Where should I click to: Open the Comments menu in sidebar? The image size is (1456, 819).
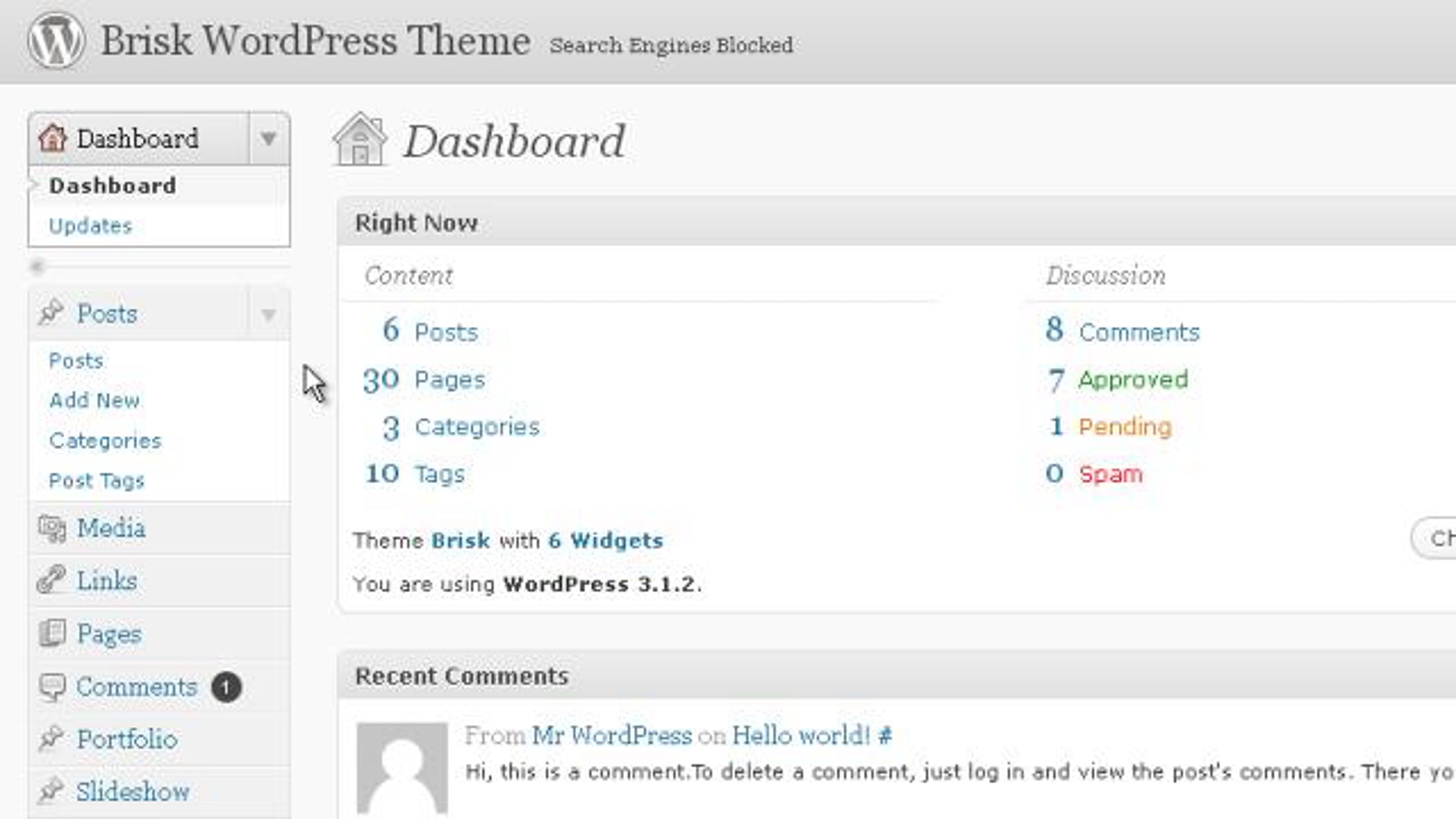[137, 687]
